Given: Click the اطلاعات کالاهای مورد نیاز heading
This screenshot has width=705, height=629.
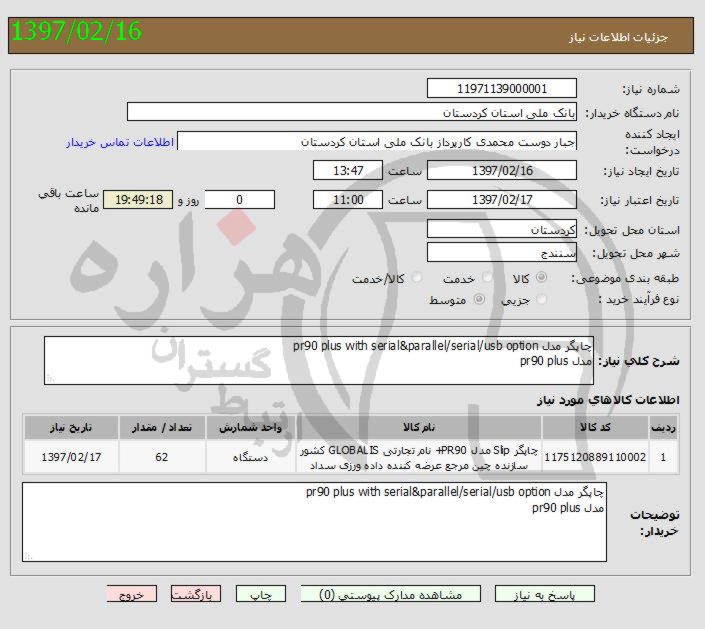Looking at the screenshot, I should coord(608,400).
